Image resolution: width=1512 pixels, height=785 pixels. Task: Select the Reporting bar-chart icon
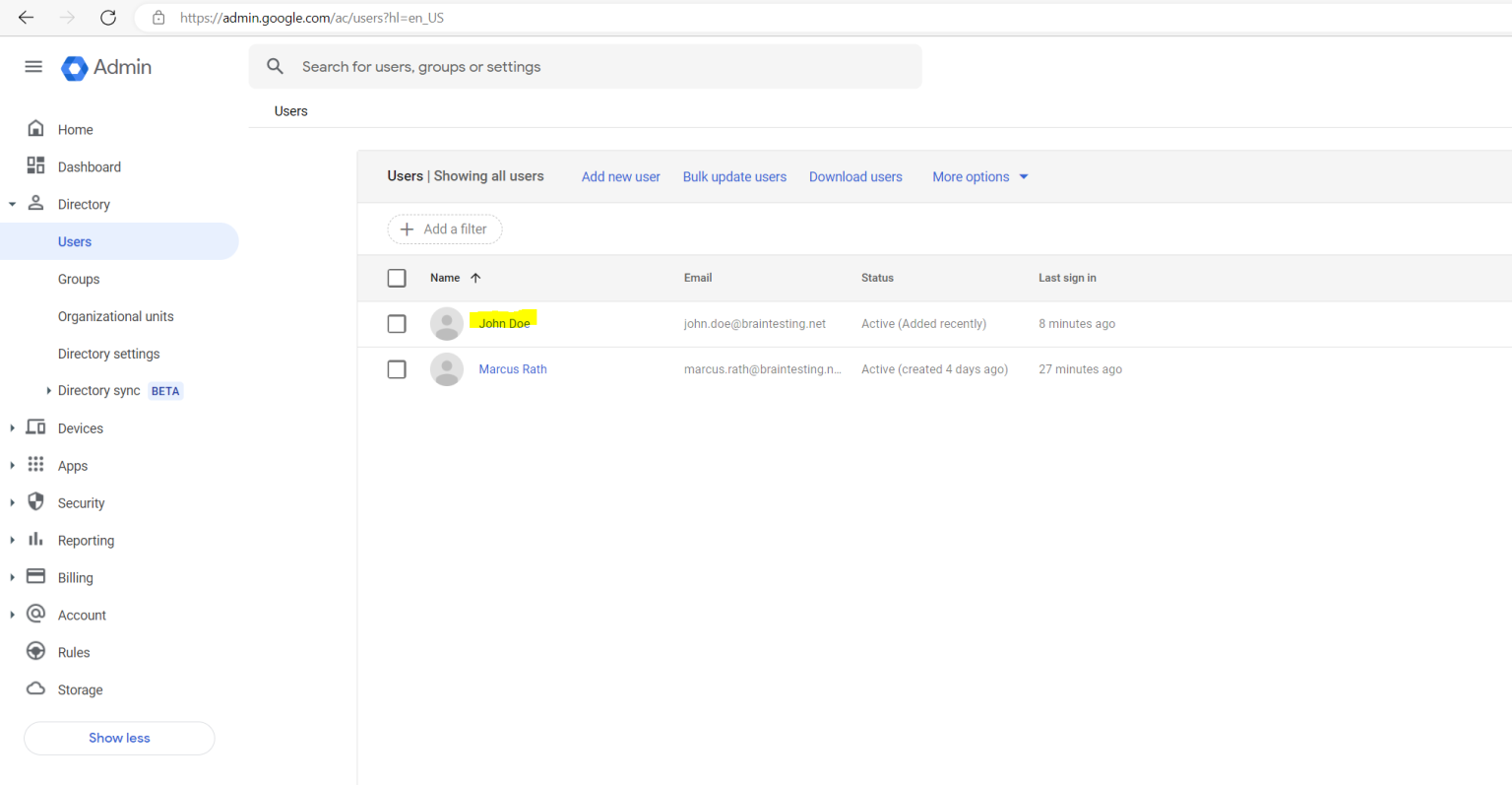point(35,540)
